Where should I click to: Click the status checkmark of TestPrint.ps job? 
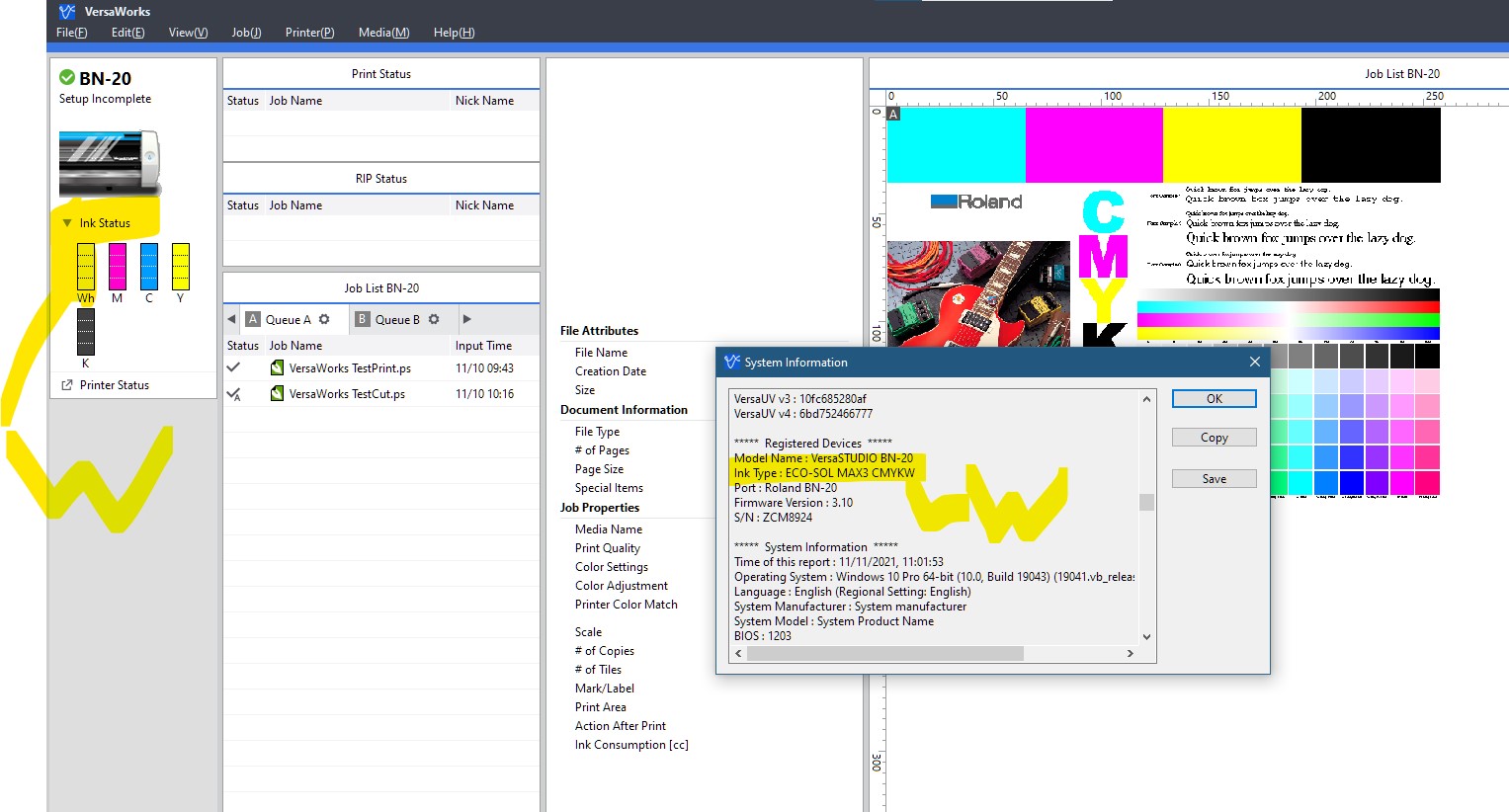(x=233, y=367)
